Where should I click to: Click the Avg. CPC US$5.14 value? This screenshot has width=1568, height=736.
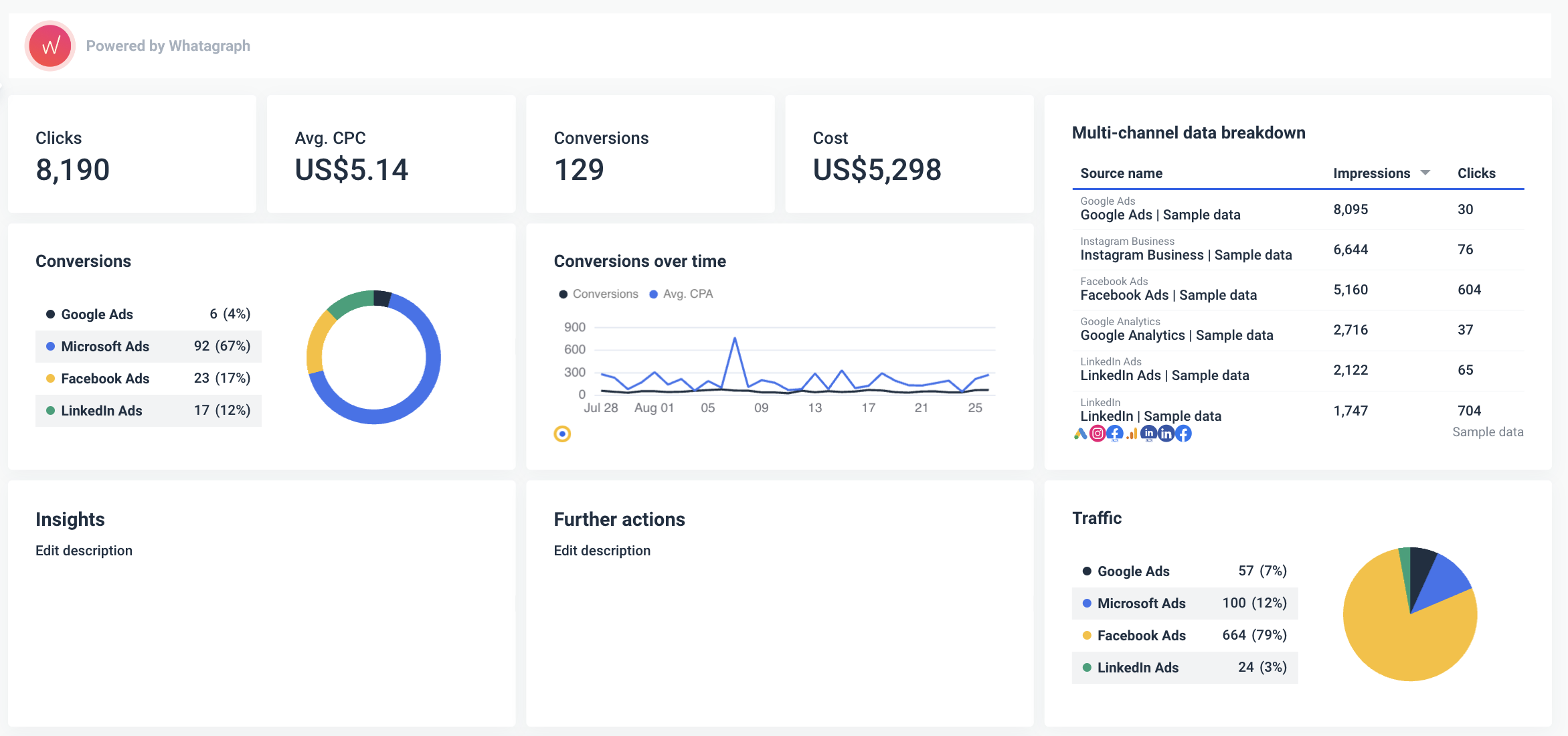(x=351, y=170)
